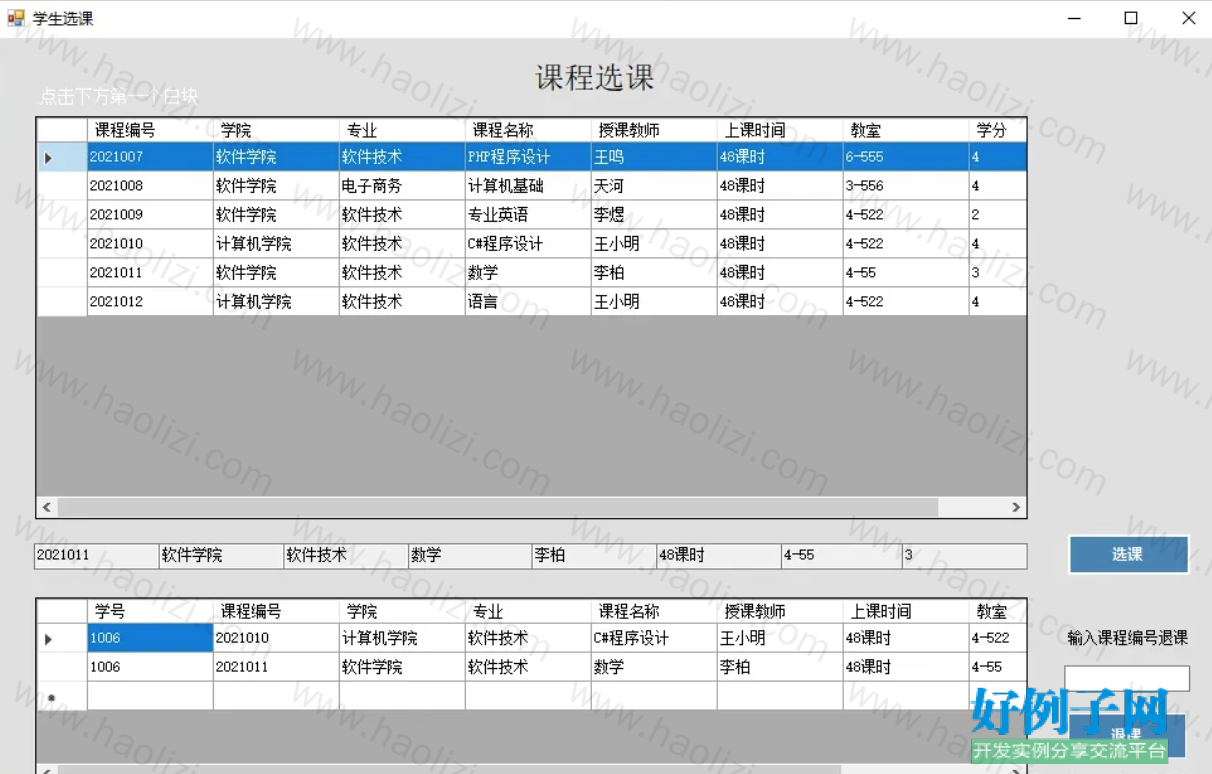This screenshot has width=1212, height=774.
Task: Click highlighted 1006 student number cell
Action: tap(150, 638)
